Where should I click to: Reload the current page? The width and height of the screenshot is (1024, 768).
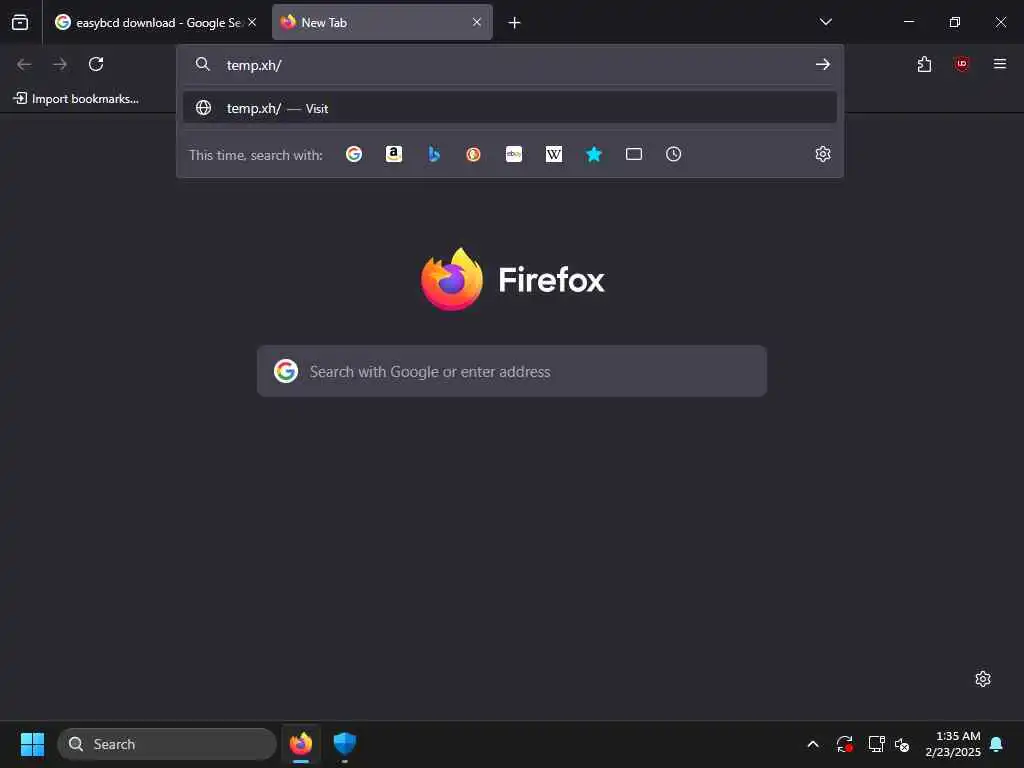[96, 64]
